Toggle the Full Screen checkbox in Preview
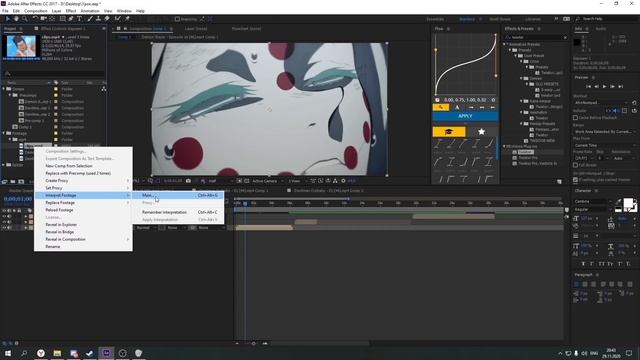The image size is (640, 360). coord(576,165)
